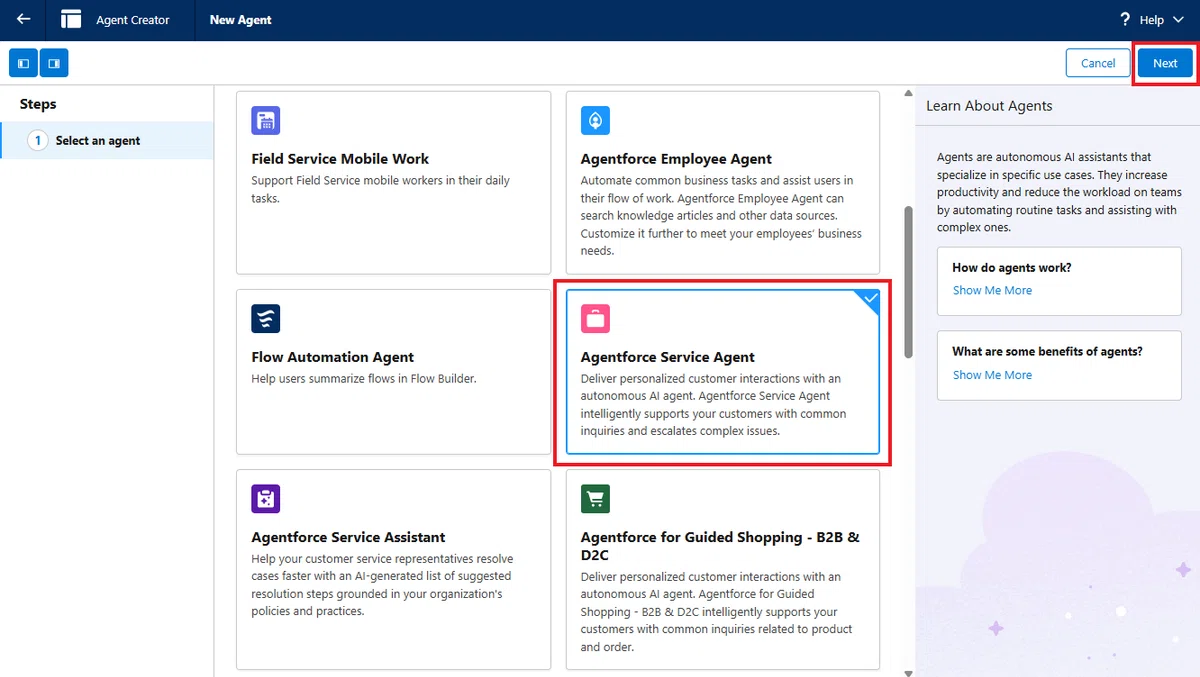The width and height of the screenshot is (1200, 677).
Task: Click the Help question mark icon
Action: pyautogui.click(x=1125, y=19)
